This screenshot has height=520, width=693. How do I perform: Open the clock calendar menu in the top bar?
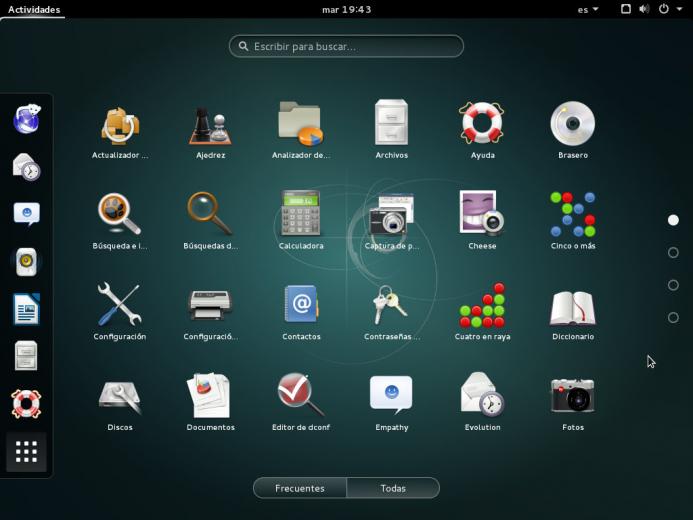(346, 9)
